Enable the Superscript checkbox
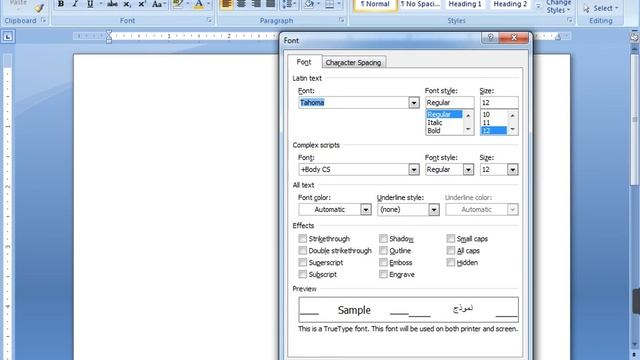 coord(302,262)
